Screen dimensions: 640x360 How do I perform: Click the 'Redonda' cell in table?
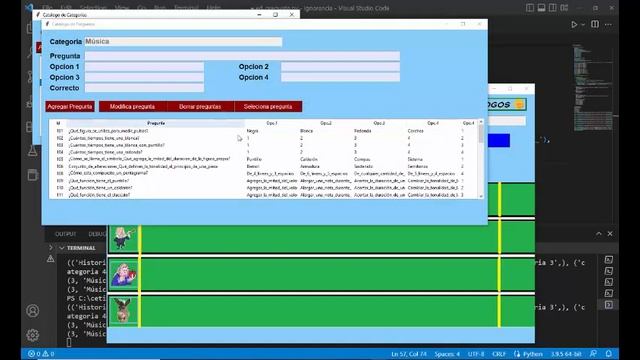(362, 131)
